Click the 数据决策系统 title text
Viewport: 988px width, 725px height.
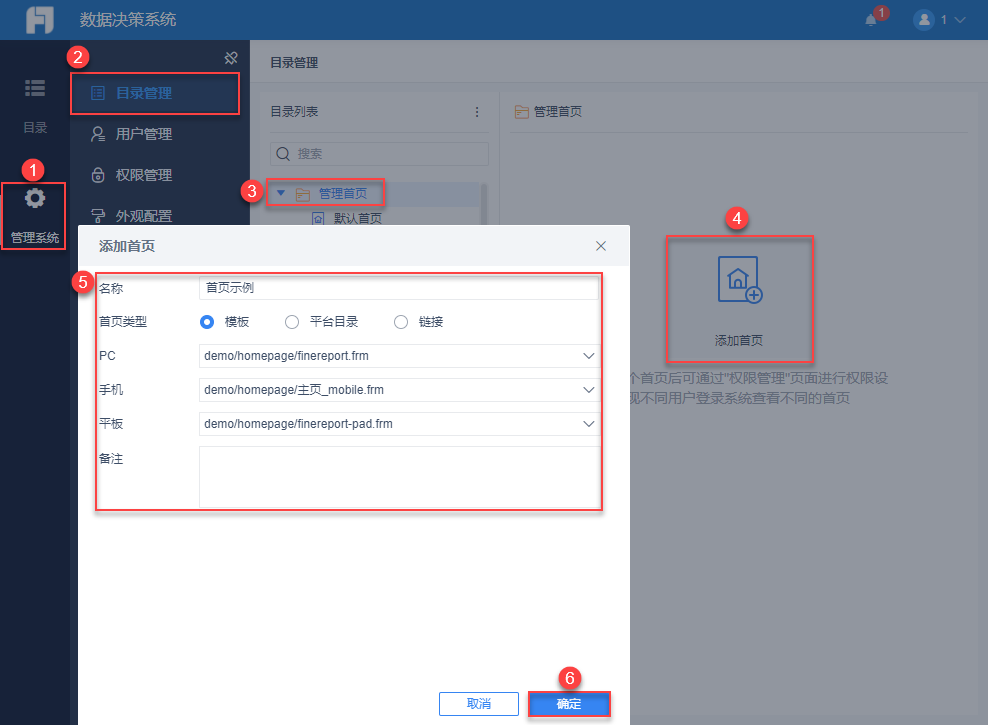[128, 20]
